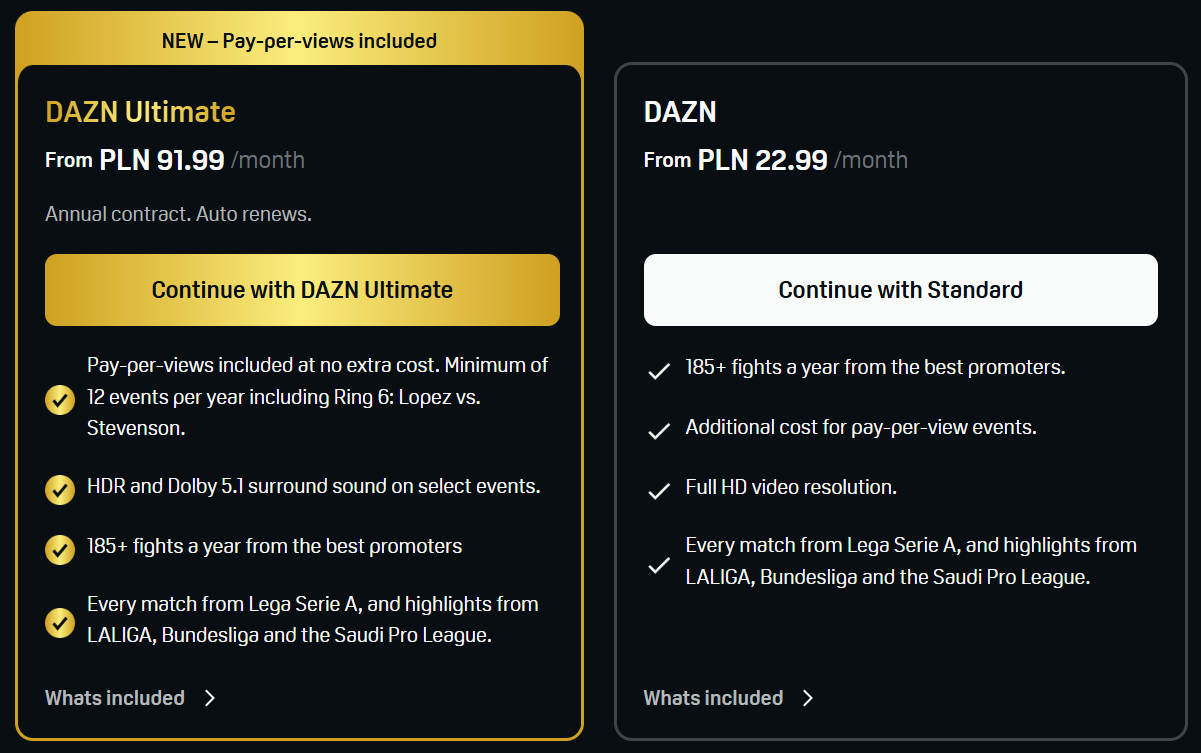Open Whats included link under standard DAZN plan
Viewport: 1201px width, 753px height.
pos(713,698)
